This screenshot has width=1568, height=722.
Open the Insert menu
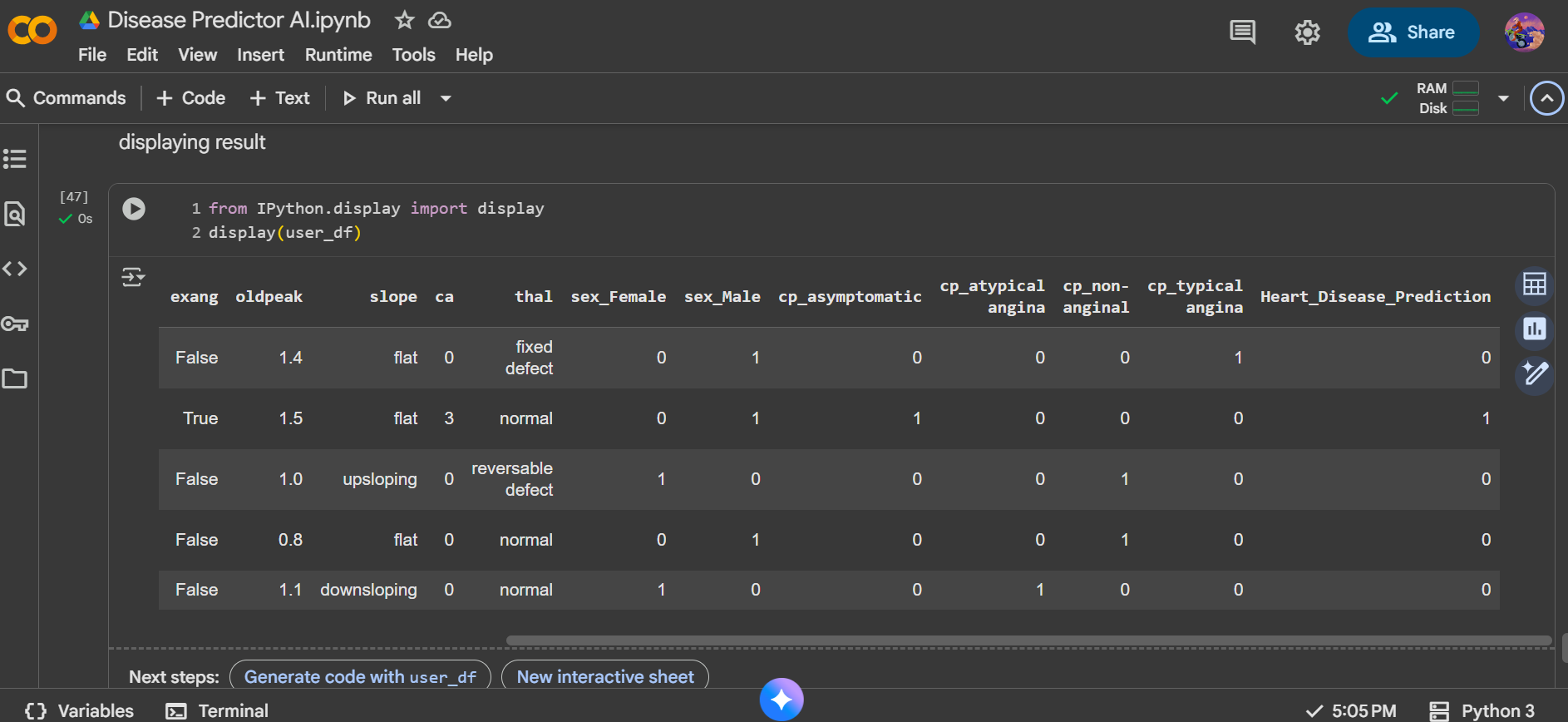pos(260,55)
